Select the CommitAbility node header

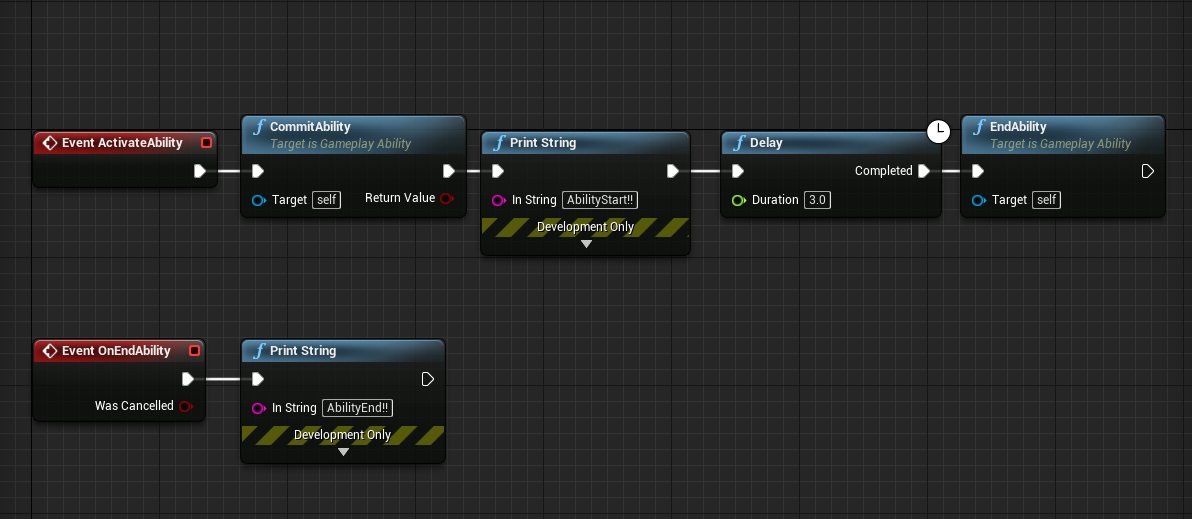353,134
